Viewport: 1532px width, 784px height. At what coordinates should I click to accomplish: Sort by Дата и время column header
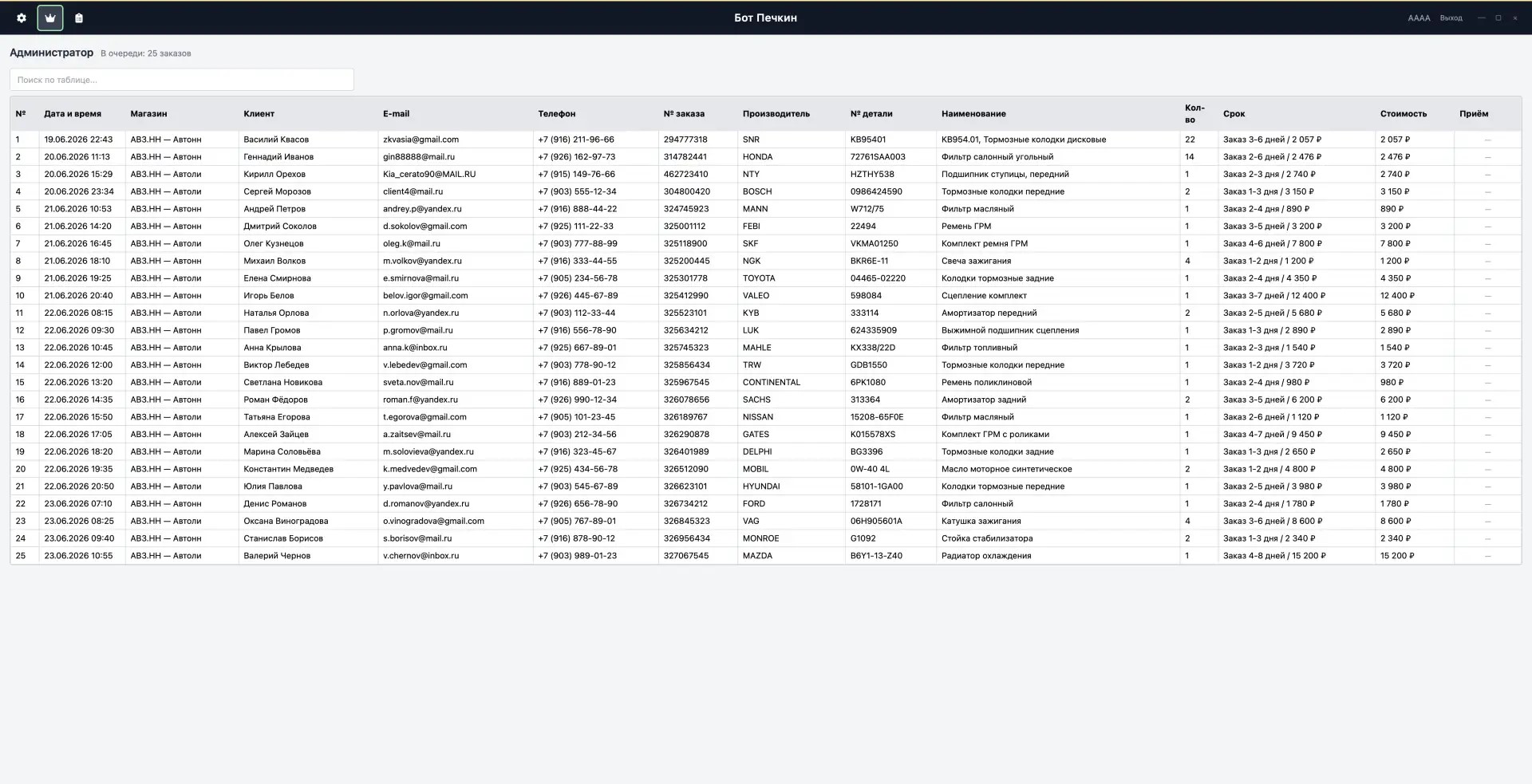pyautogui.click(x=73, y=114)
